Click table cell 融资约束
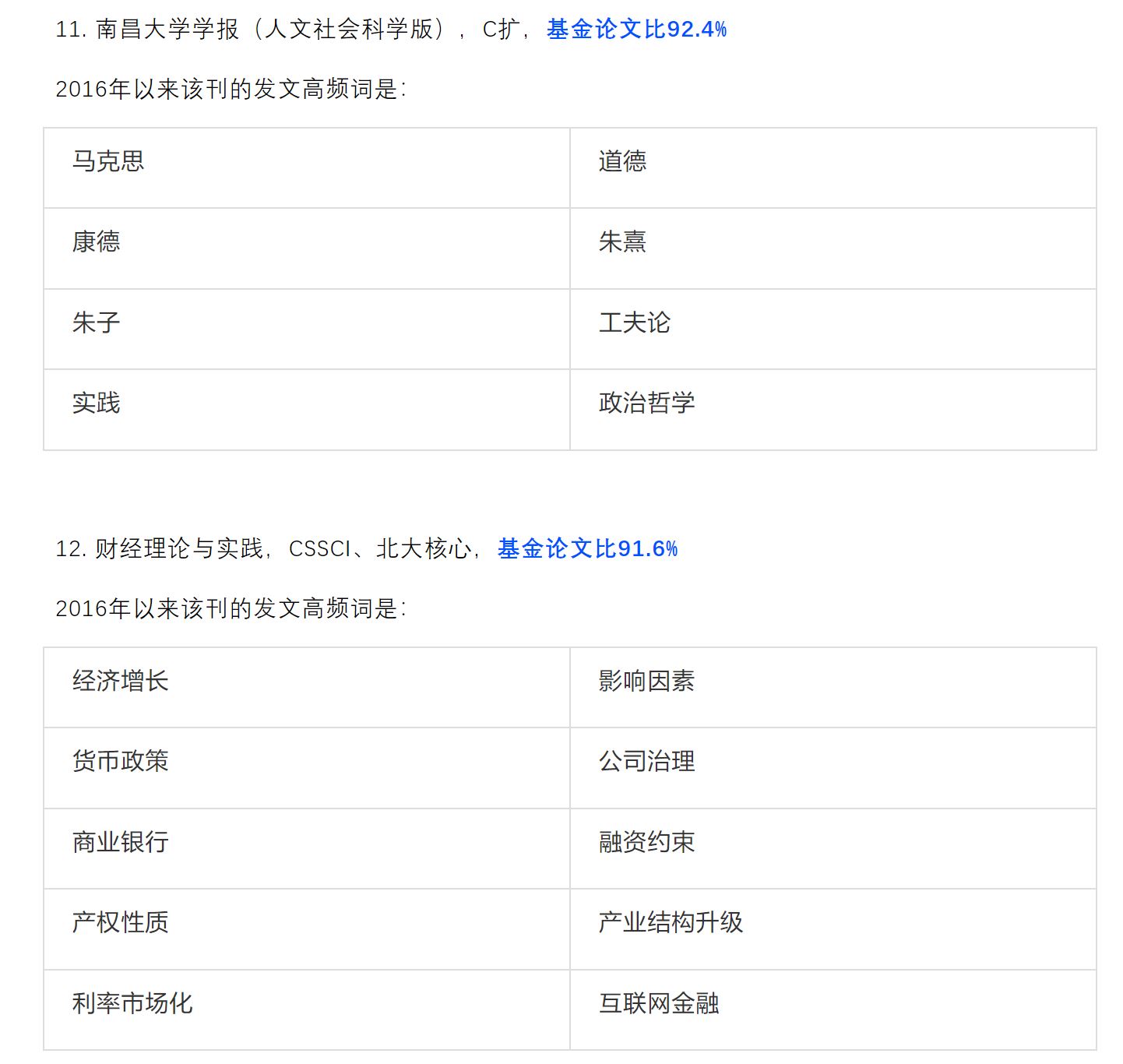1123x1064 pixels. [833, 849]
